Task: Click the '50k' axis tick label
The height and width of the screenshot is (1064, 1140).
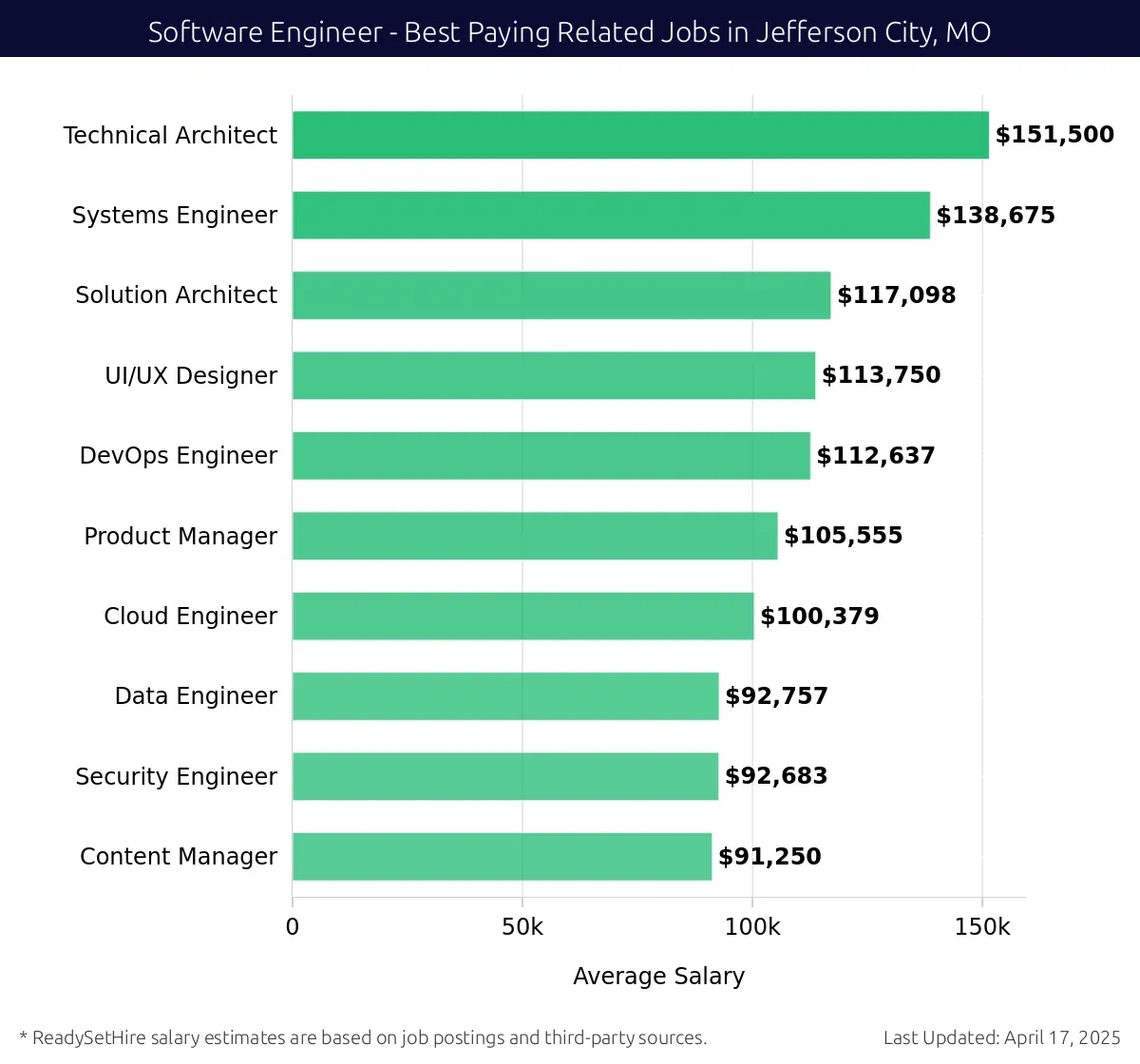Action: click(x=522, y=927)
